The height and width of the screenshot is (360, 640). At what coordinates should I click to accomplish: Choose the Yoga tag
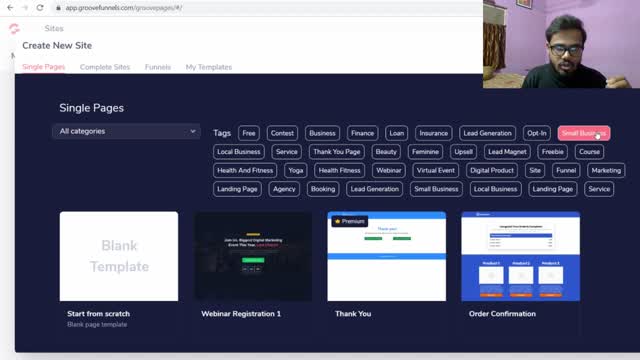(x=296, y=170)
